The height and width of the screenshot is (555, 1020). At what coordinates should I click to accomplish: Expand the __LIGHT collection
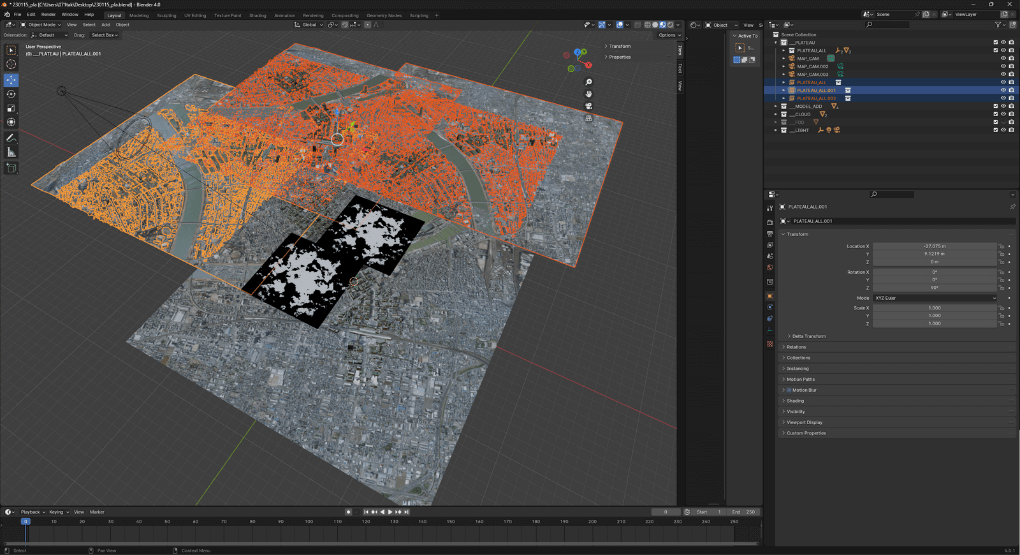(x=776, y=130)
